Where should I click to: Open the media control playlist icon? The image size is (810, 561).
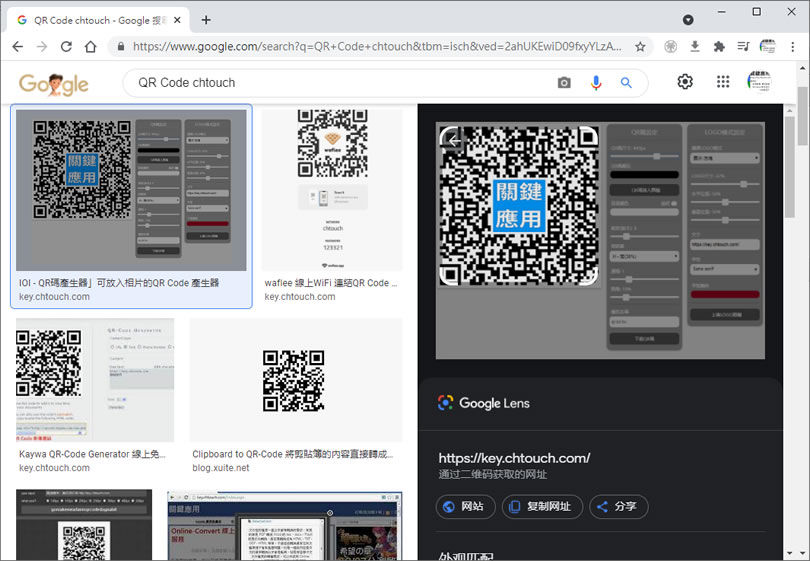point(743,46)
